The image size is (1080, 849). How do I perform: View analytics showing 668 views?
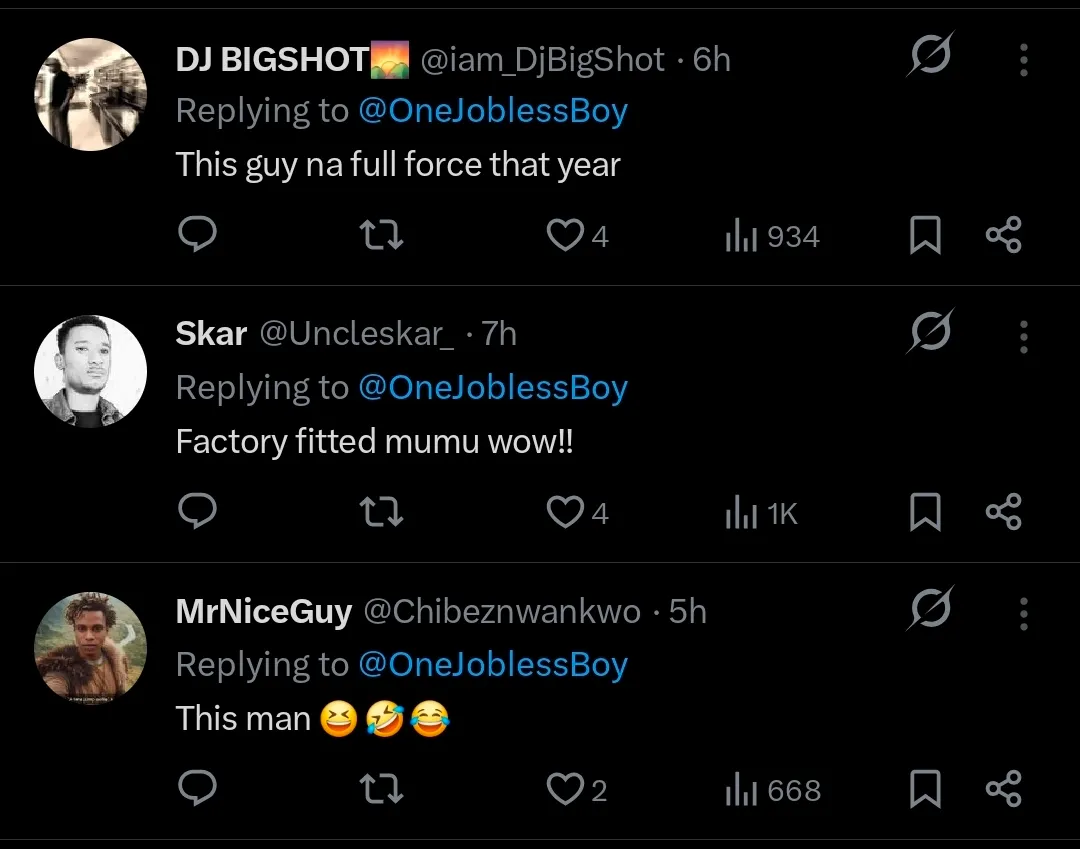coord(773,790)
